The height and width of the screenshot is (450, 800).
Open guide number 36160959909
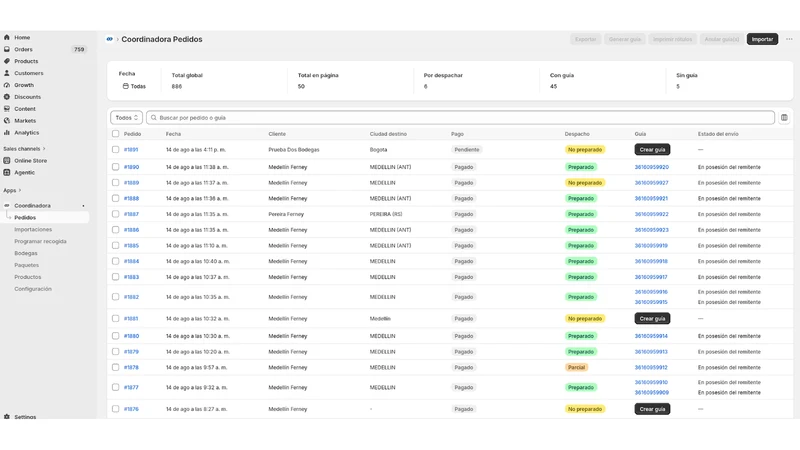point(652,393)
